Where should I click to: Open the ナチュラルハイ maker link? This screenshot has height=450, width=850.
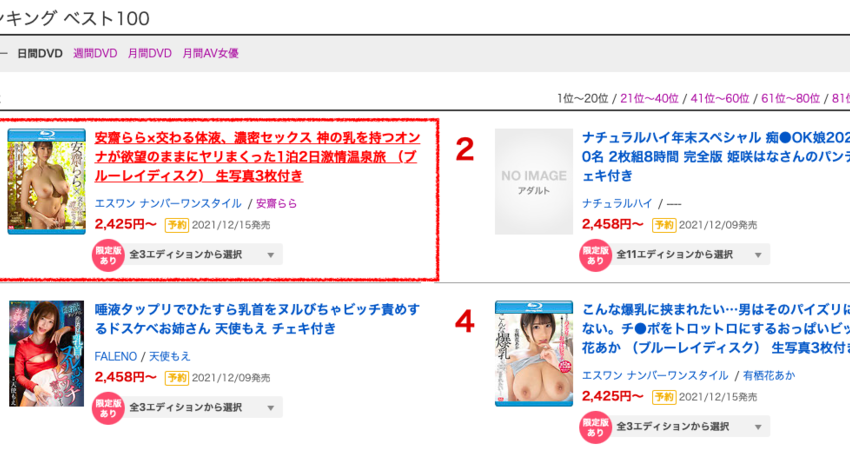(x=617, y=203)
